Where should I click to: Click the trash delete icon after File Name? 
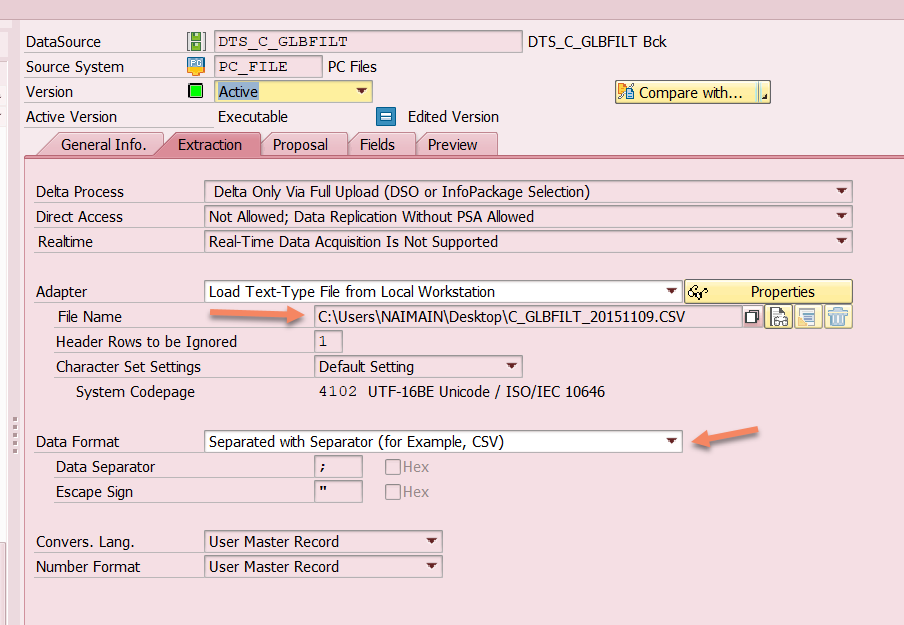click(838, 317)
